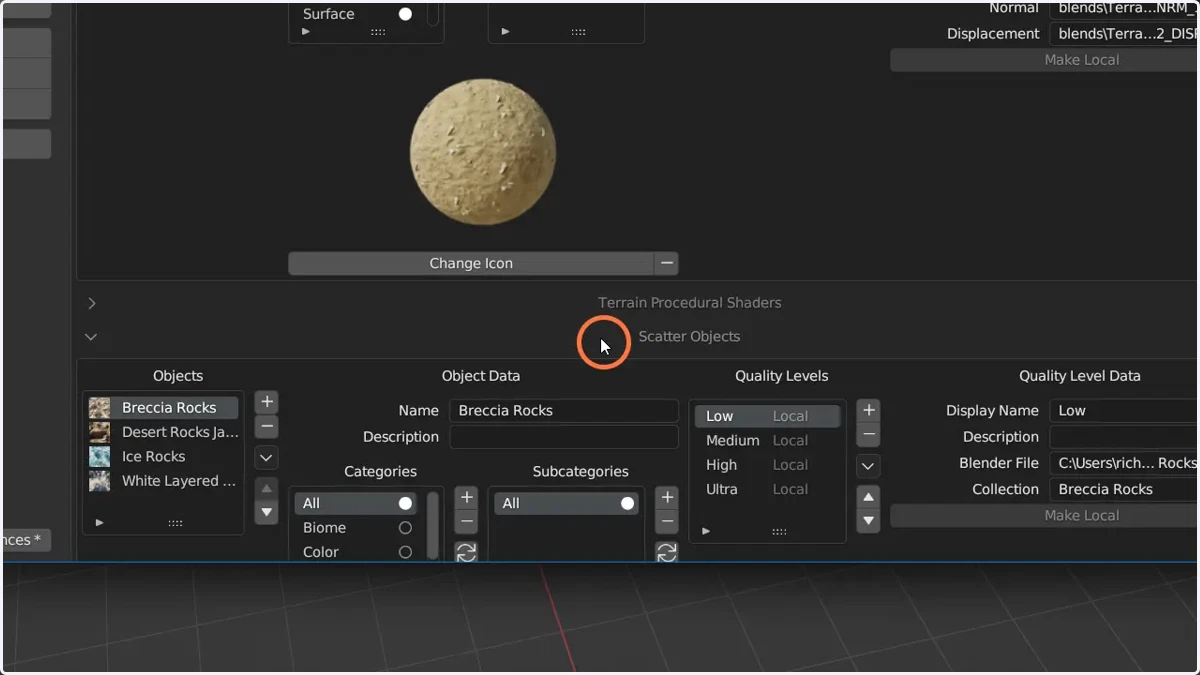Screen dimensions: 1200x675
Task: Click Display Name field showing Low
Action: click(x=1124, y=410)
